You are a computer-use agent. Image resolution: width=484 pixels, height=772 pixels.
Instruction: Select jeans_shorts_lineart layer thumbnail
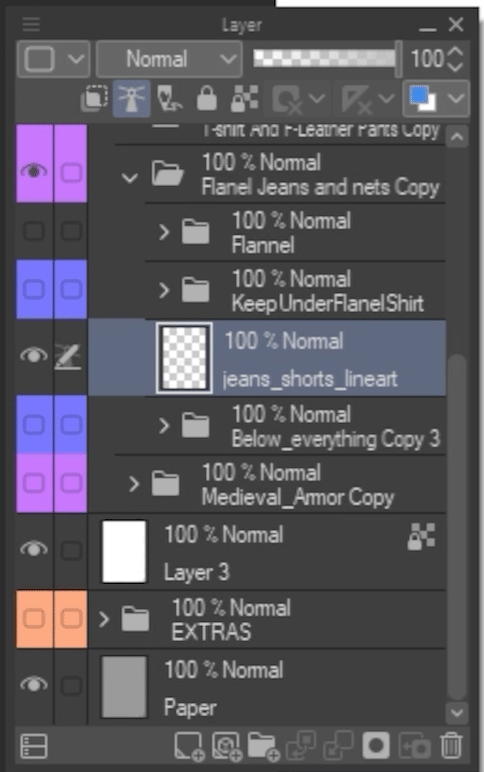(x=184, y=358)
